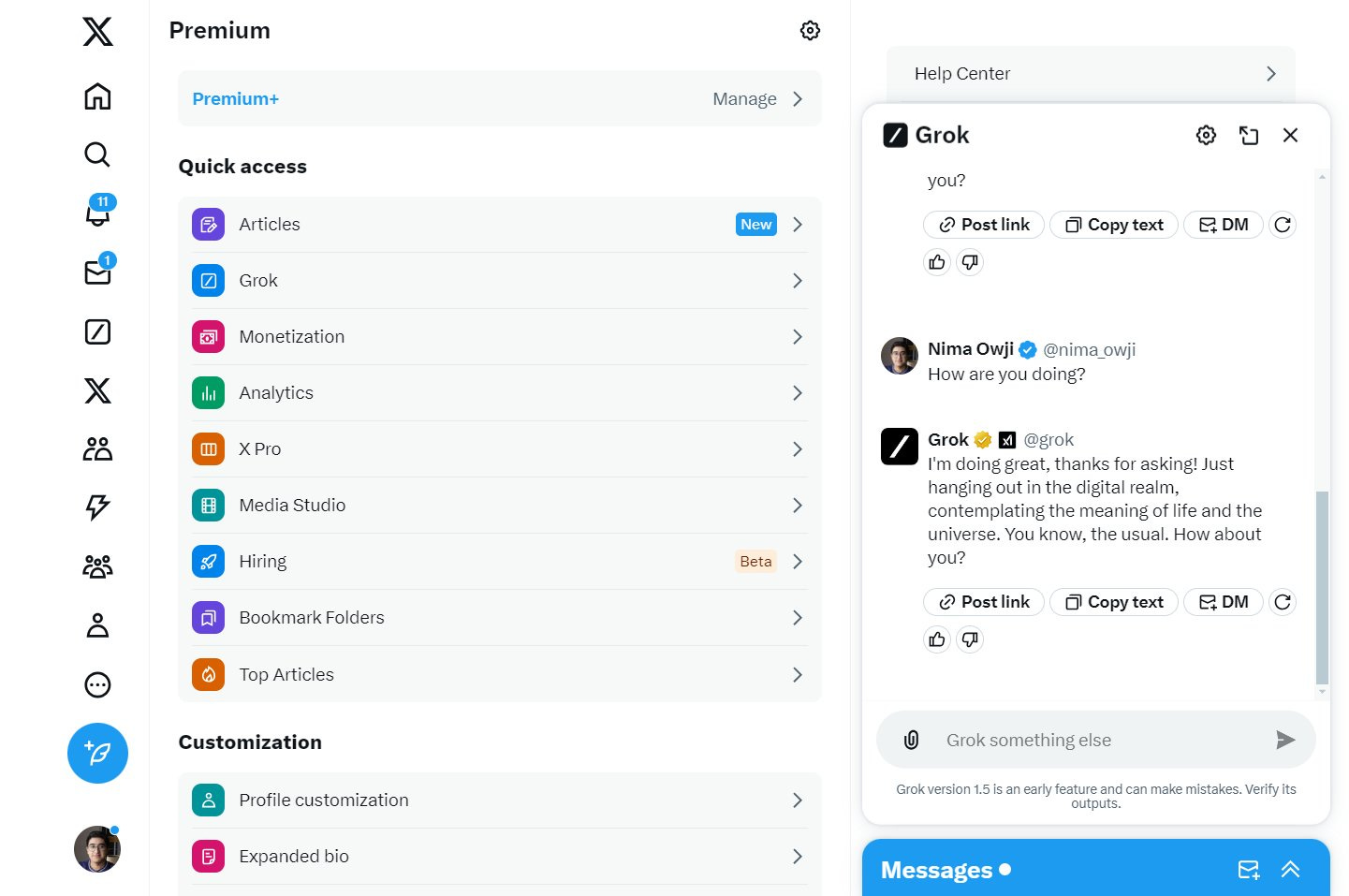
Task: Close the Grok chat panel
Action: point(1290,136)
